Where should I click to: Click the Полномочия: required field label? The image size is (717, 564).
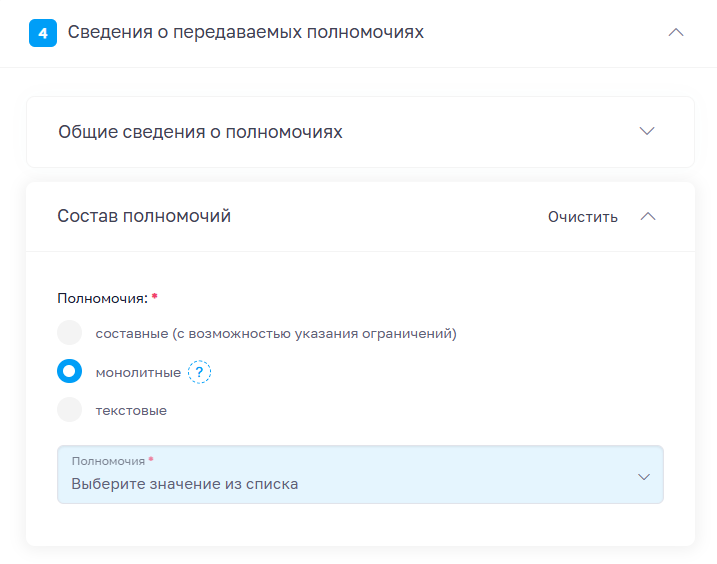click(102, 299)
